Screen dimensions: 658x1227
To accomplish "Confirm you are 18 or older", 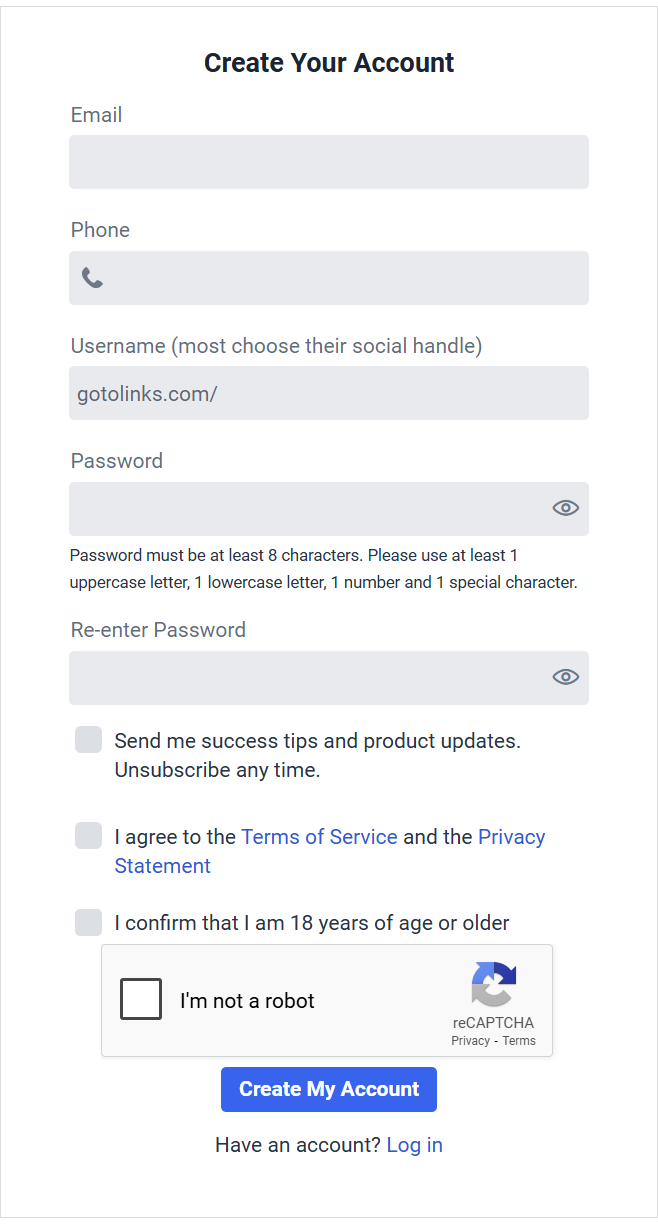I will [x=88, y=922].
